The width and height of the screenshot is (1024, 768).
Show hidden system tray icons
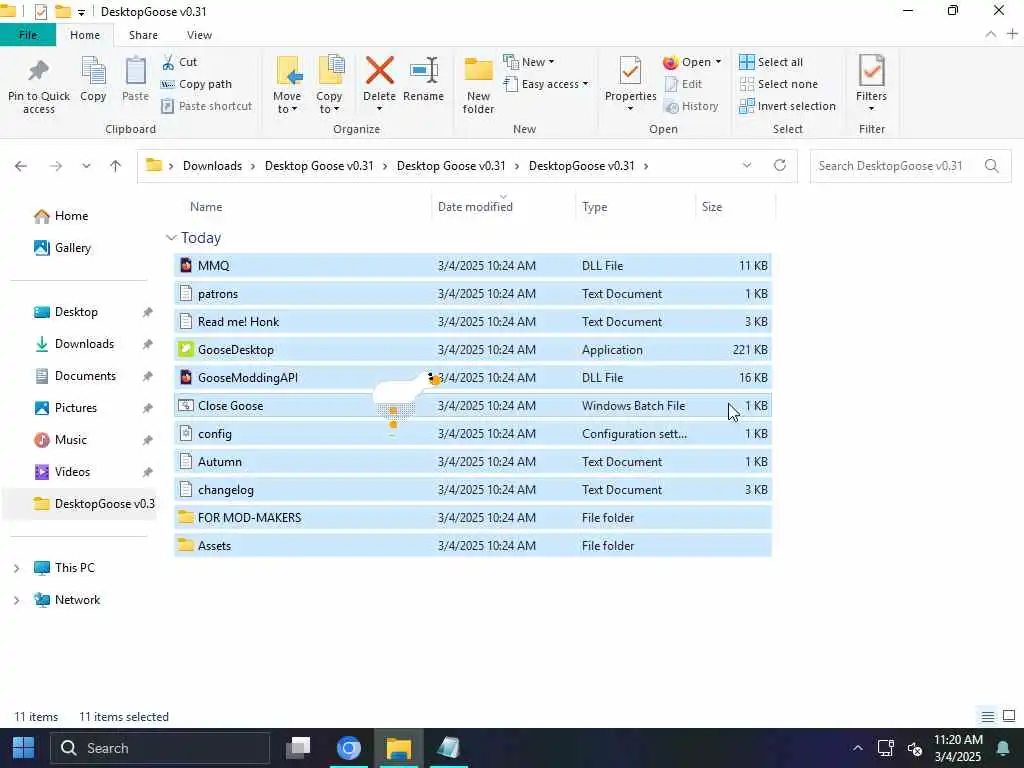point(857,748)
